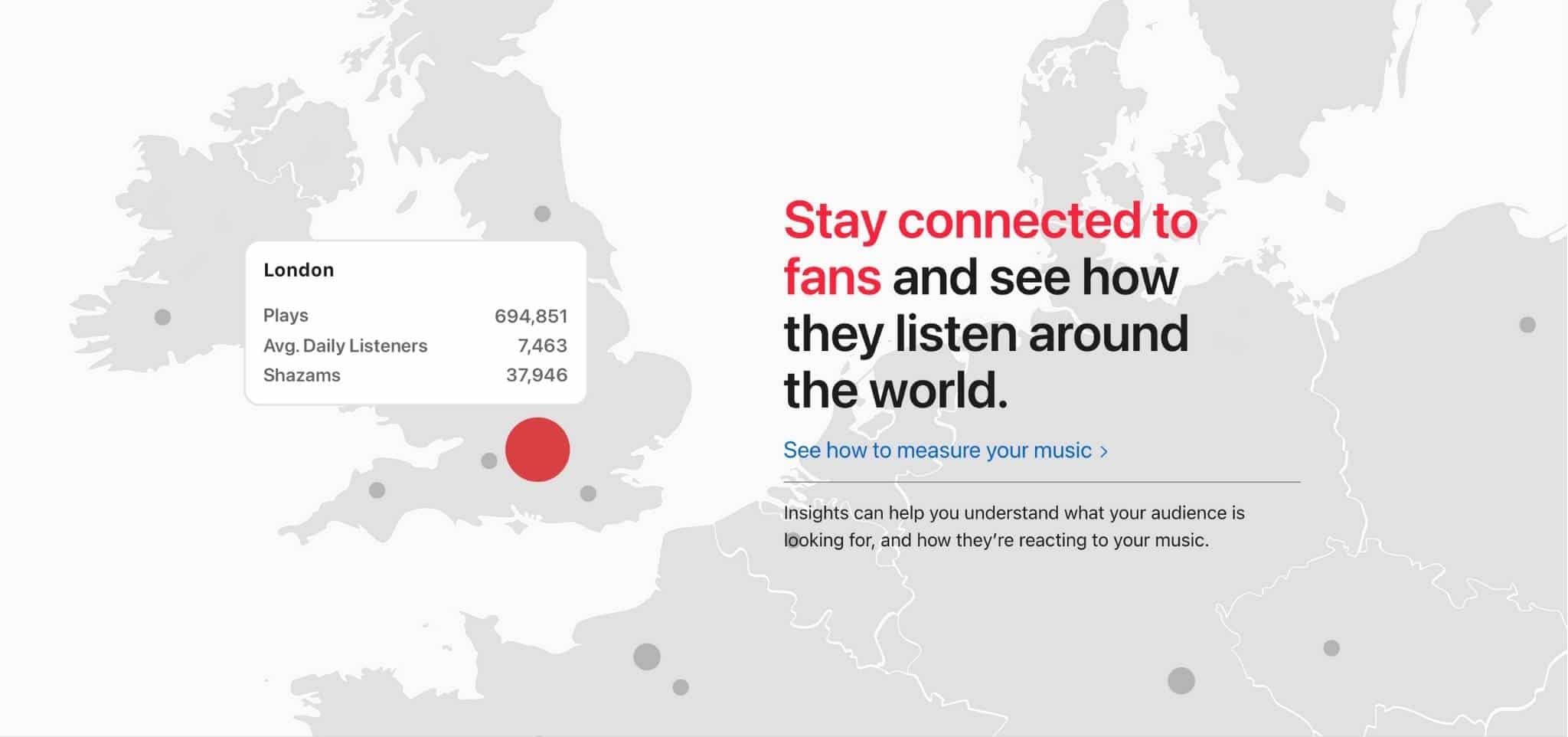
Task: Click the gray dot immediately left of red marker
Action: 488,460
